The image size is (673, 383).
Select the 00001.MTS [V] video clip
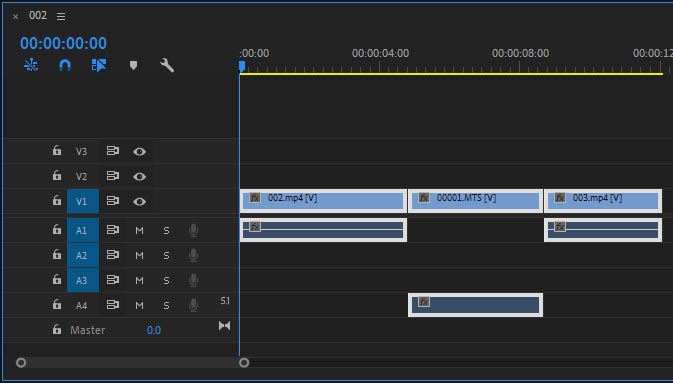475,201
